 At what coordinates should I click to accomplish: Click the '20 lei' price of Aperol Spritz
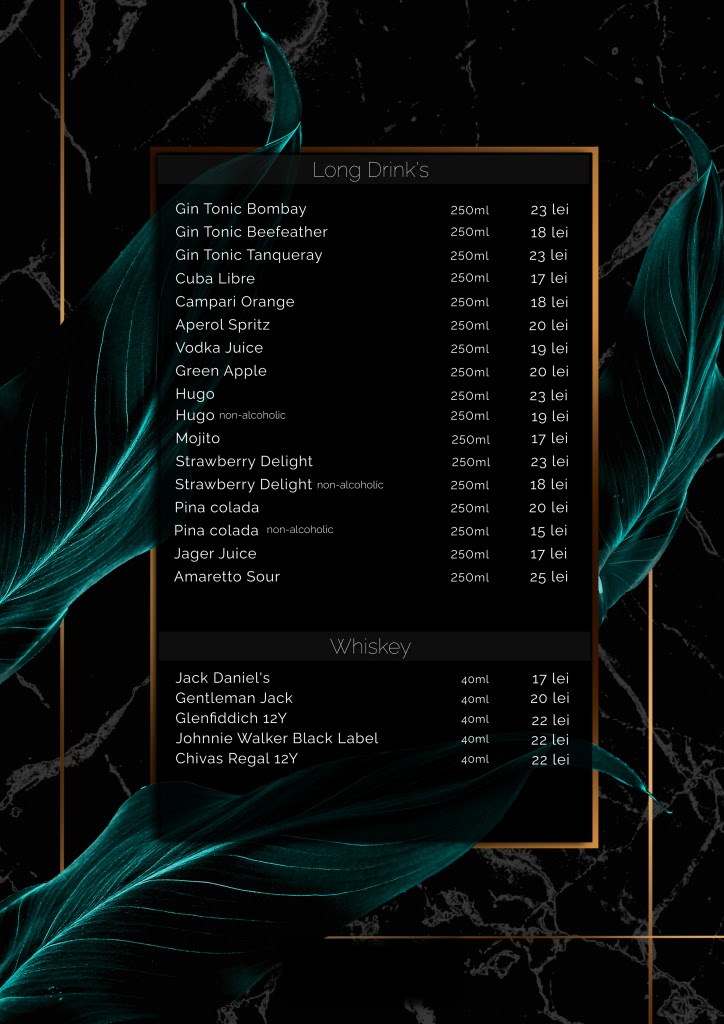[x=549, y=325]
